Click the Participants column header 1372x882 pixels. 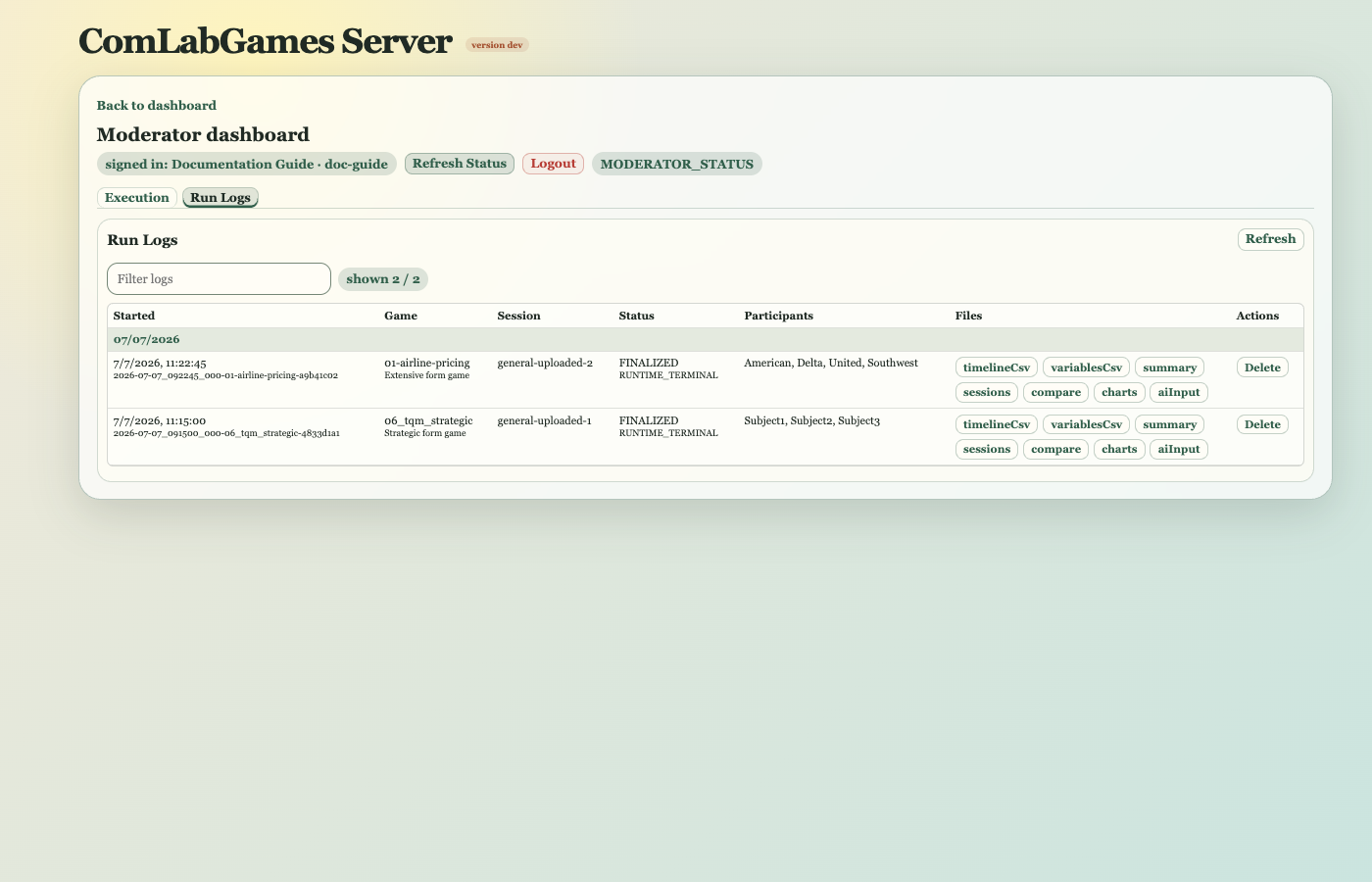[778, 316]
